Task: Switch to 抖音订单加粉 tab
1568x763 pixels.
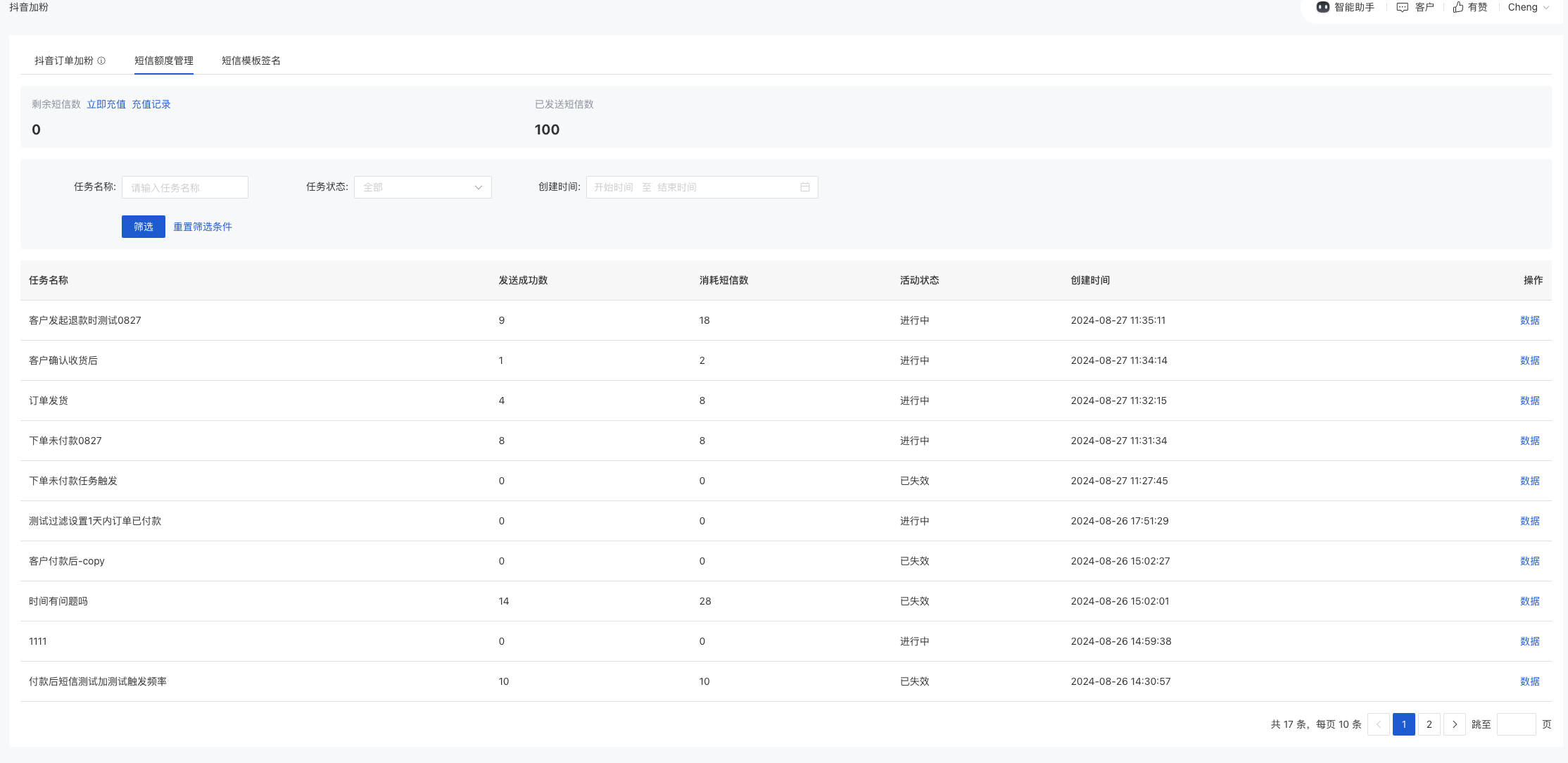Action: (x=63, y=61)
